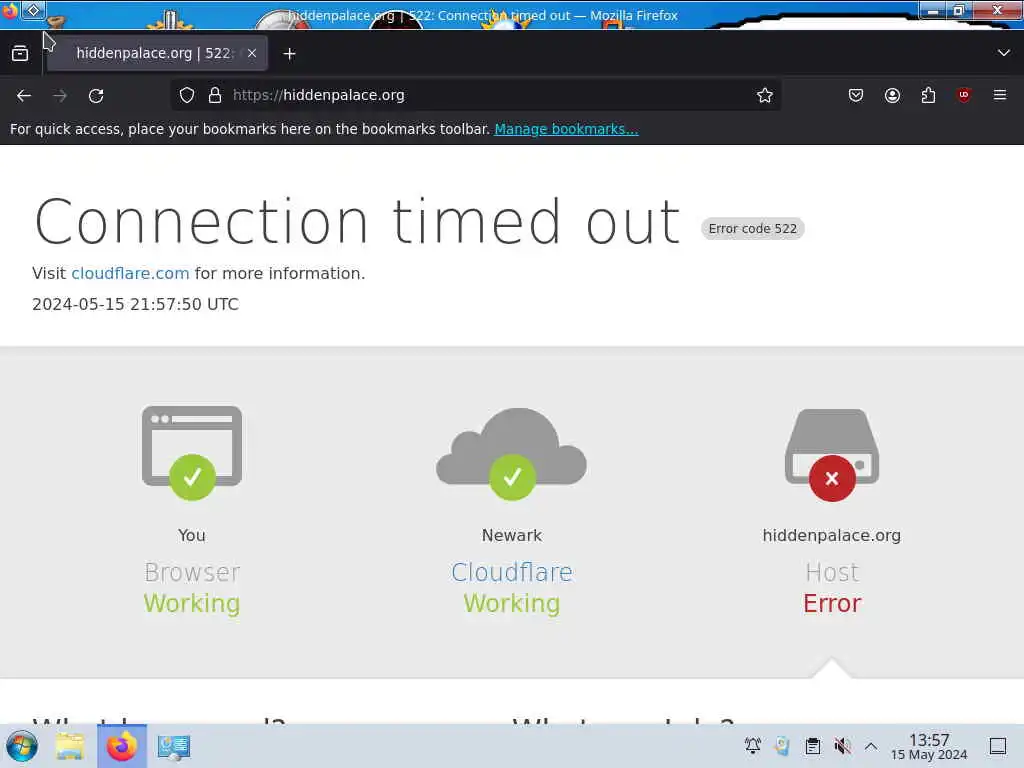Click the Firefox taskbar button

(122, 746)
